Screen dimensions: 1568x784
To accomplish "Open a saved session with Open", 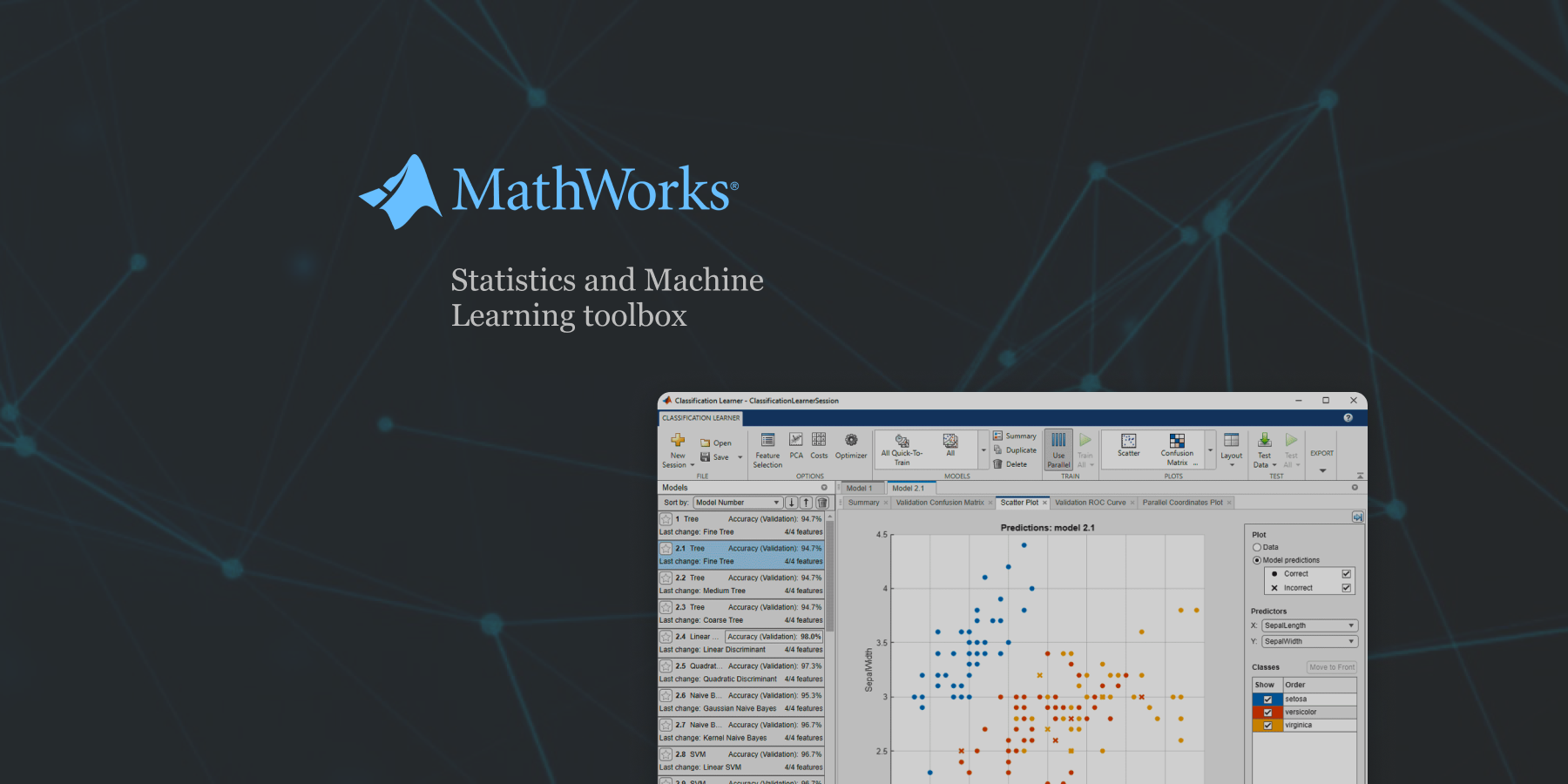I will [716, 443].
